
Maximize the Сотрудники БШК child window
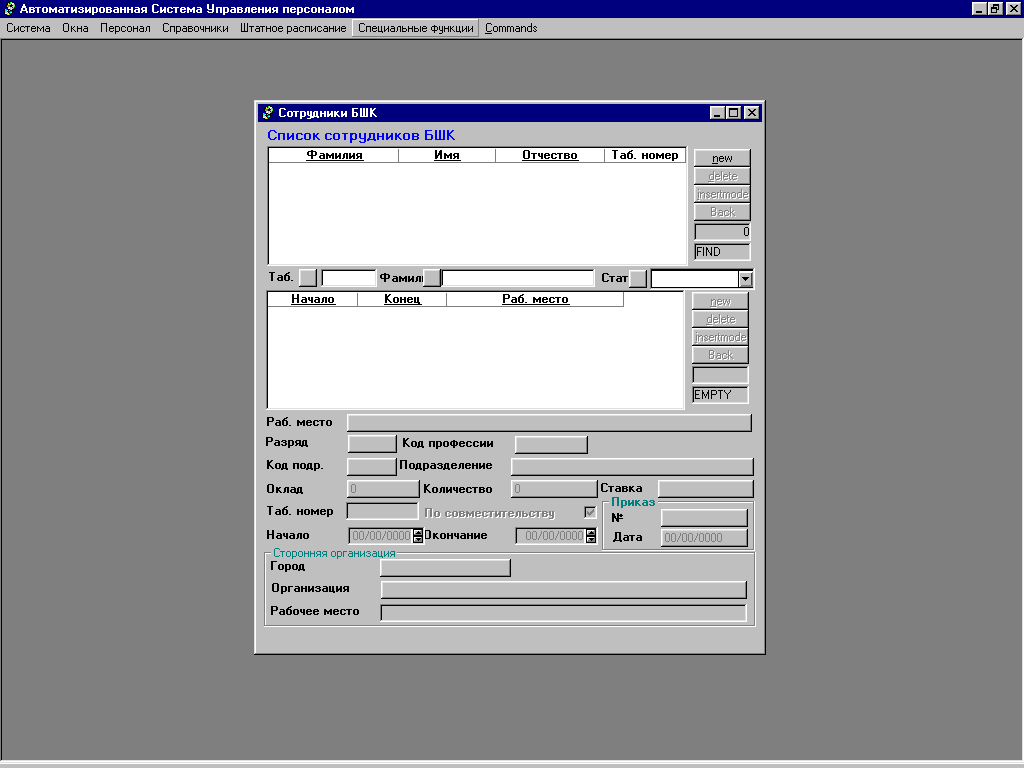(734, 113)
